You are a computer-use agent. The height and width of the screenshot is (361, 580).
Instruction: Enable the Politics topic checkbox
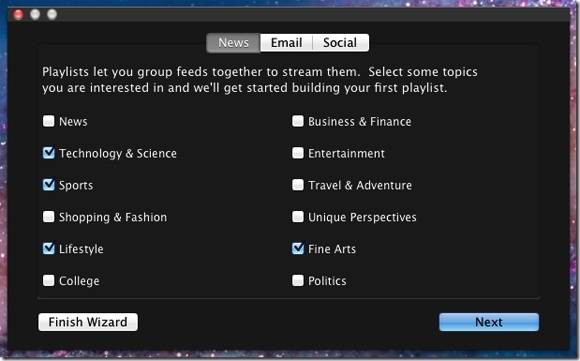tap(298, 280)
